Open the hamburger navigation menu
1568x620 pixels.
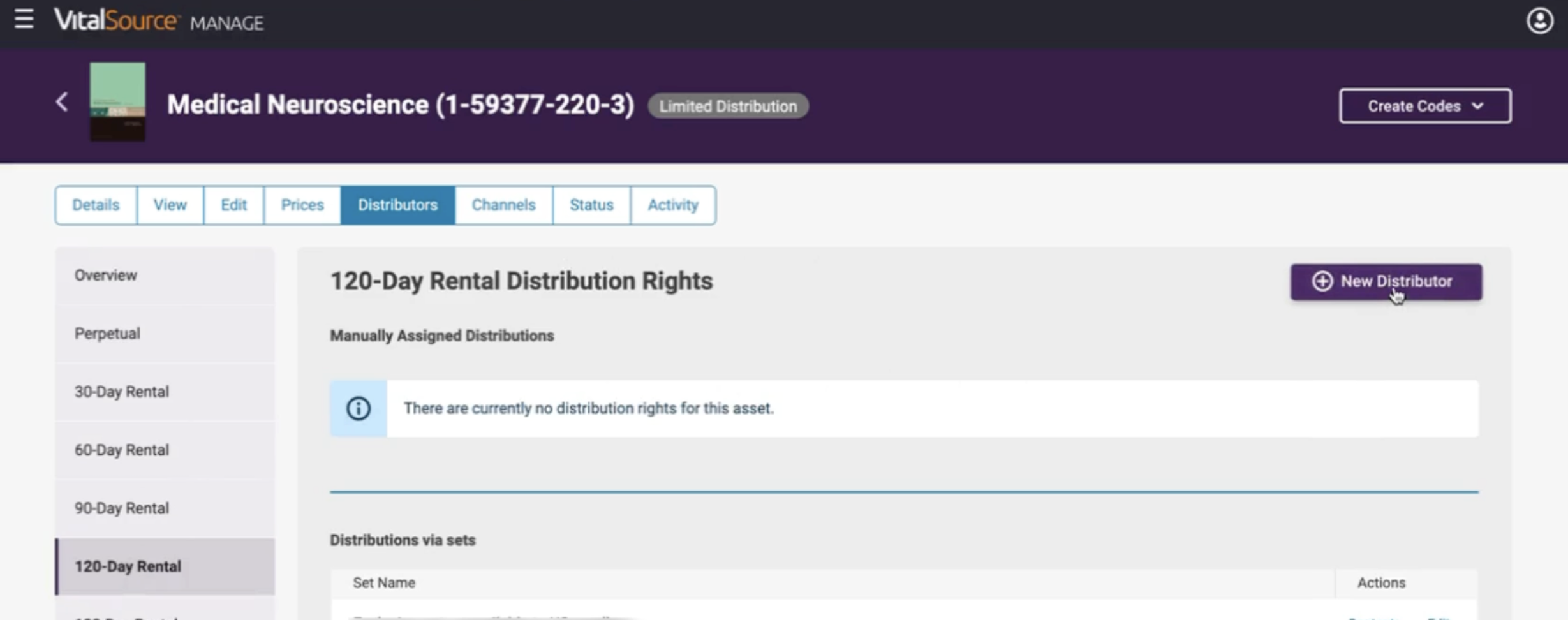click(x=24, y=19)
